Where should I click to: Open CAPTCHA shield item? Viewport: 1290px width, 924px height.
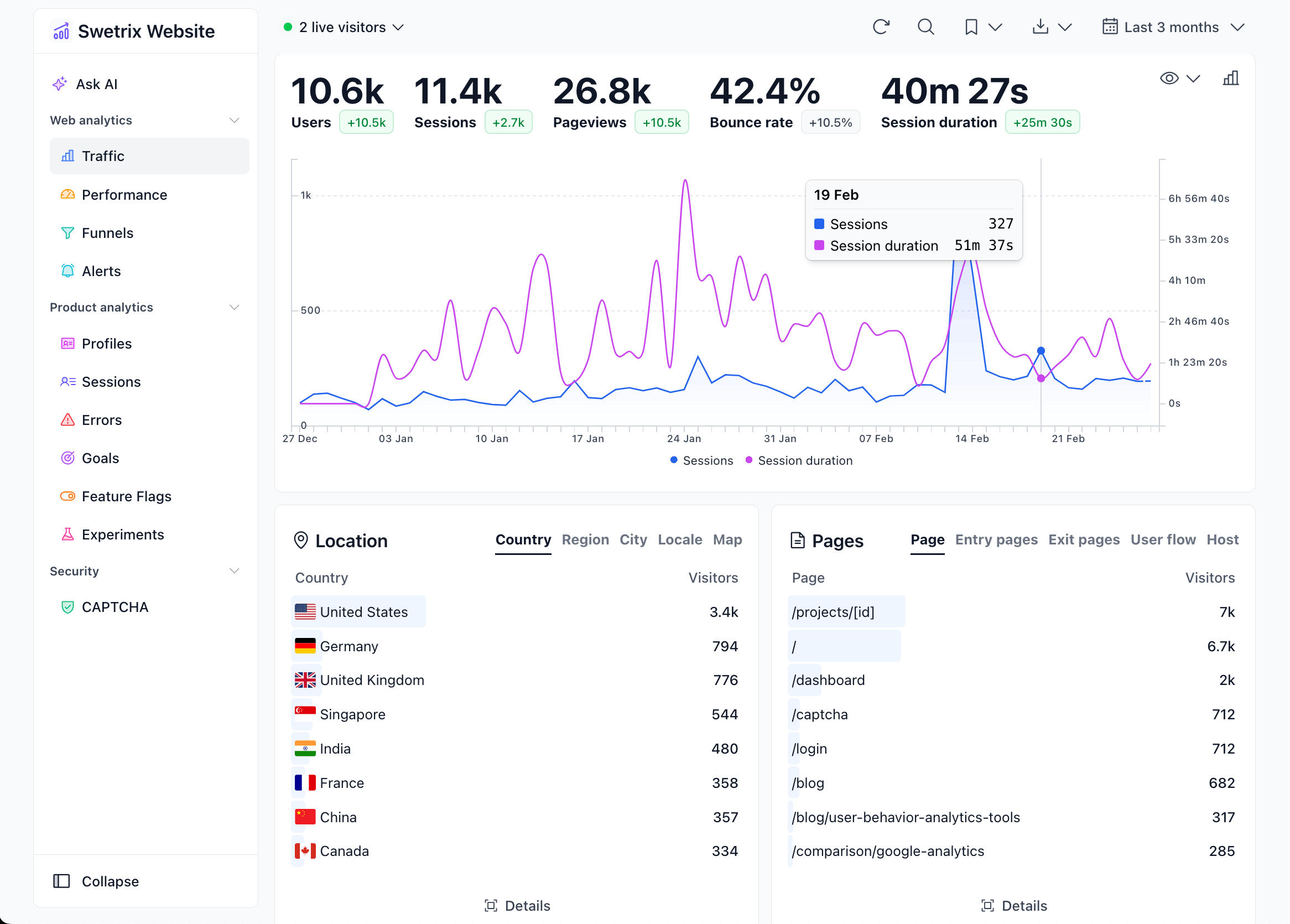(x=149, y=607)
